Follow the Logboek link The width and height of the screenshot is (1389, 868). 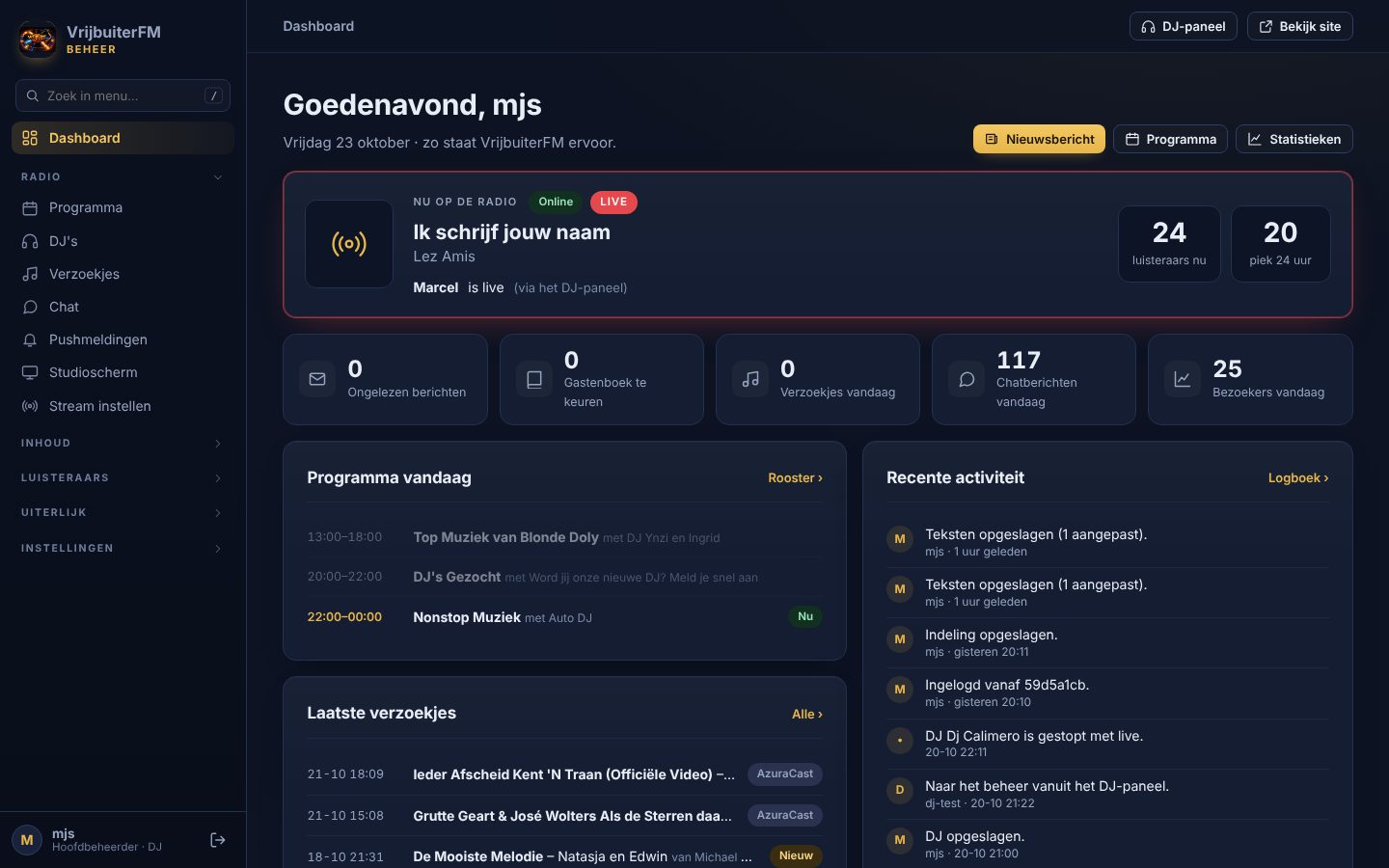point(1298,477)
